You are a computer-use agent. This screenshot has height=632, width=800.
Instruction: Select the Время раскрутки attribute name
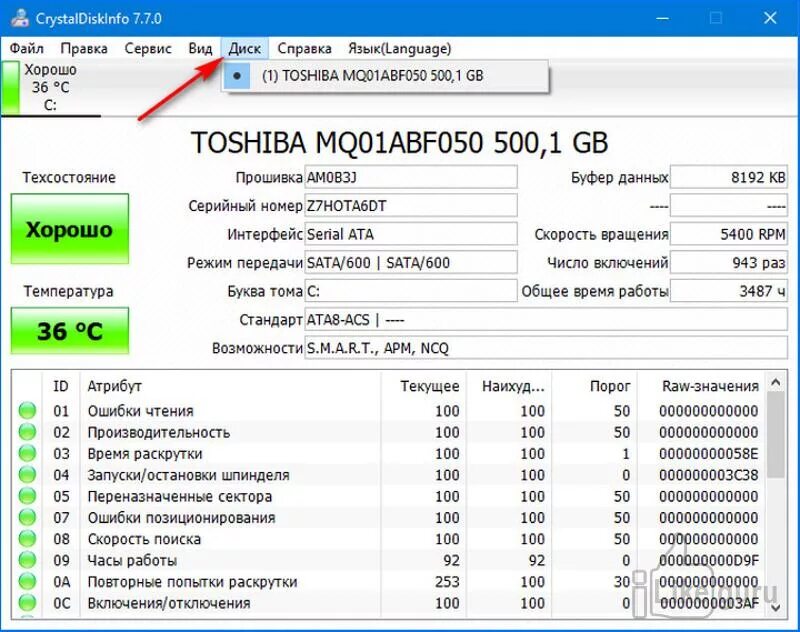pos(145,453)
